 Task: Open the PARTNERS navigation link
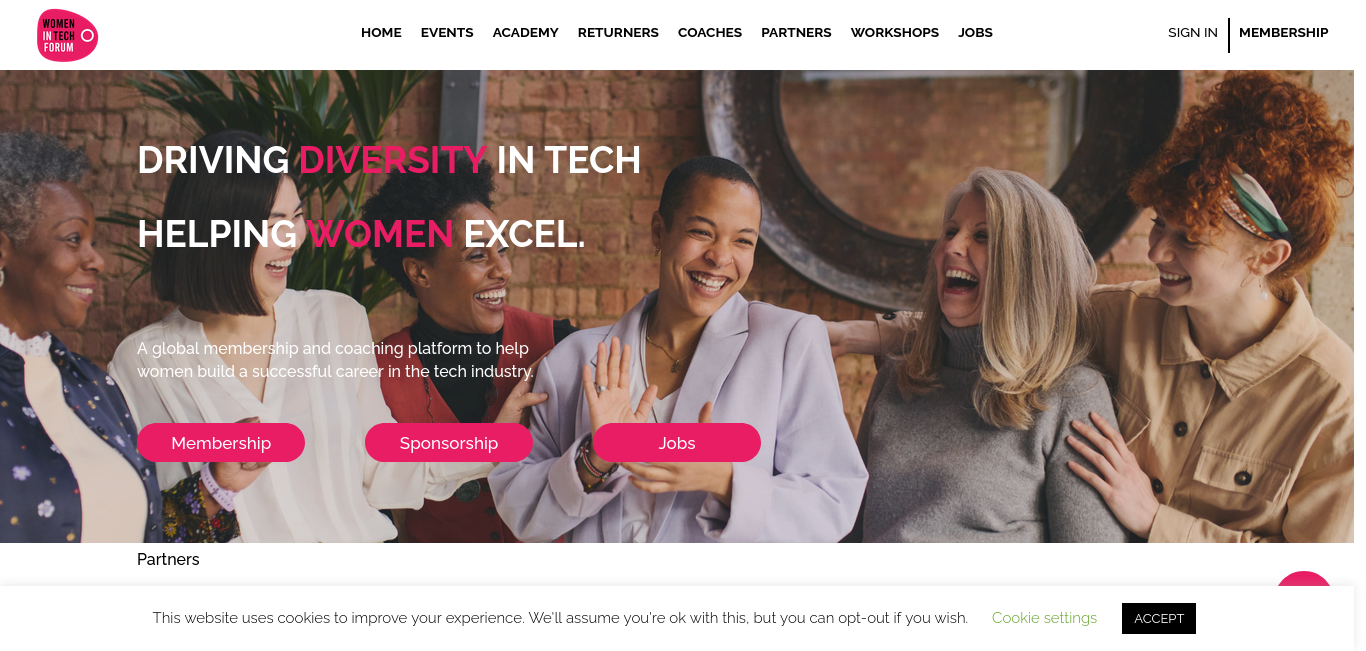click(x=796, y=32)
